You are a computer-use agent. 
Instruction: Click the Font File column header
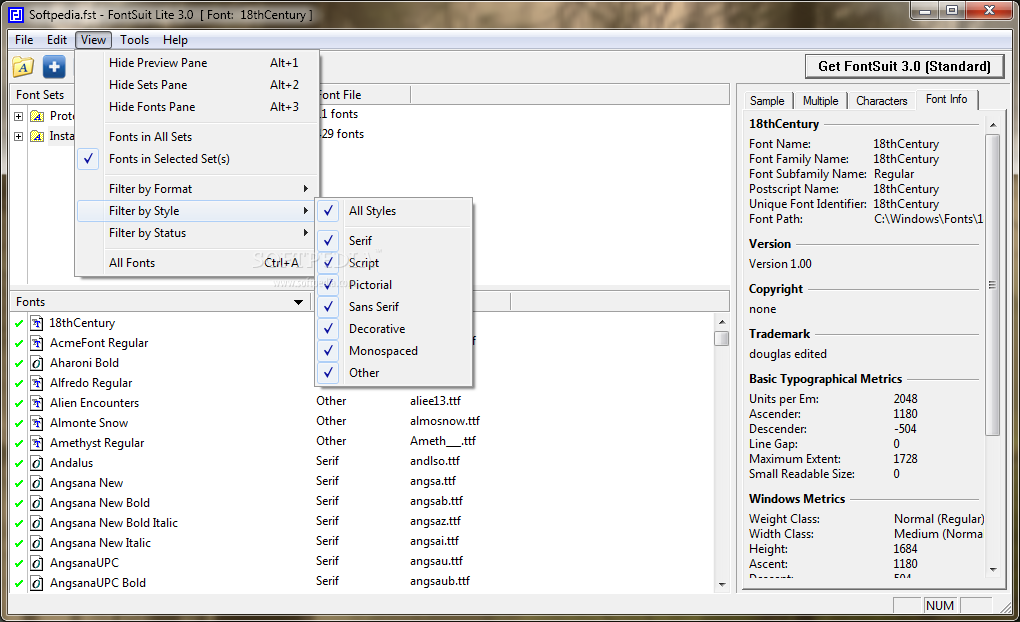[x=363, y=95]
